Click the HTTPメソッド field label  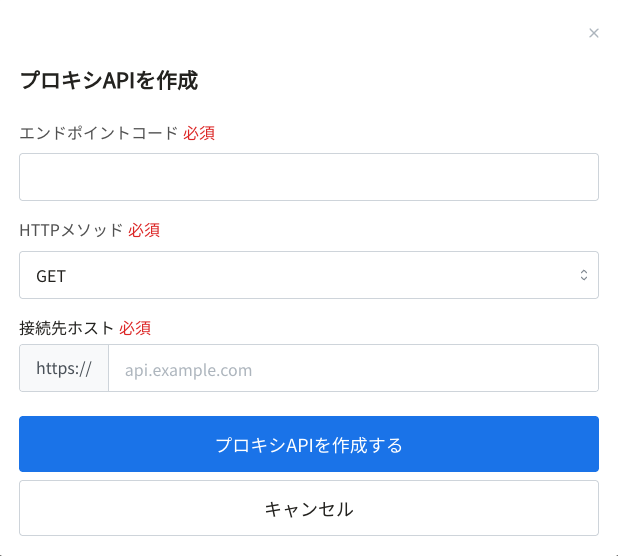[x=71, y=230]
